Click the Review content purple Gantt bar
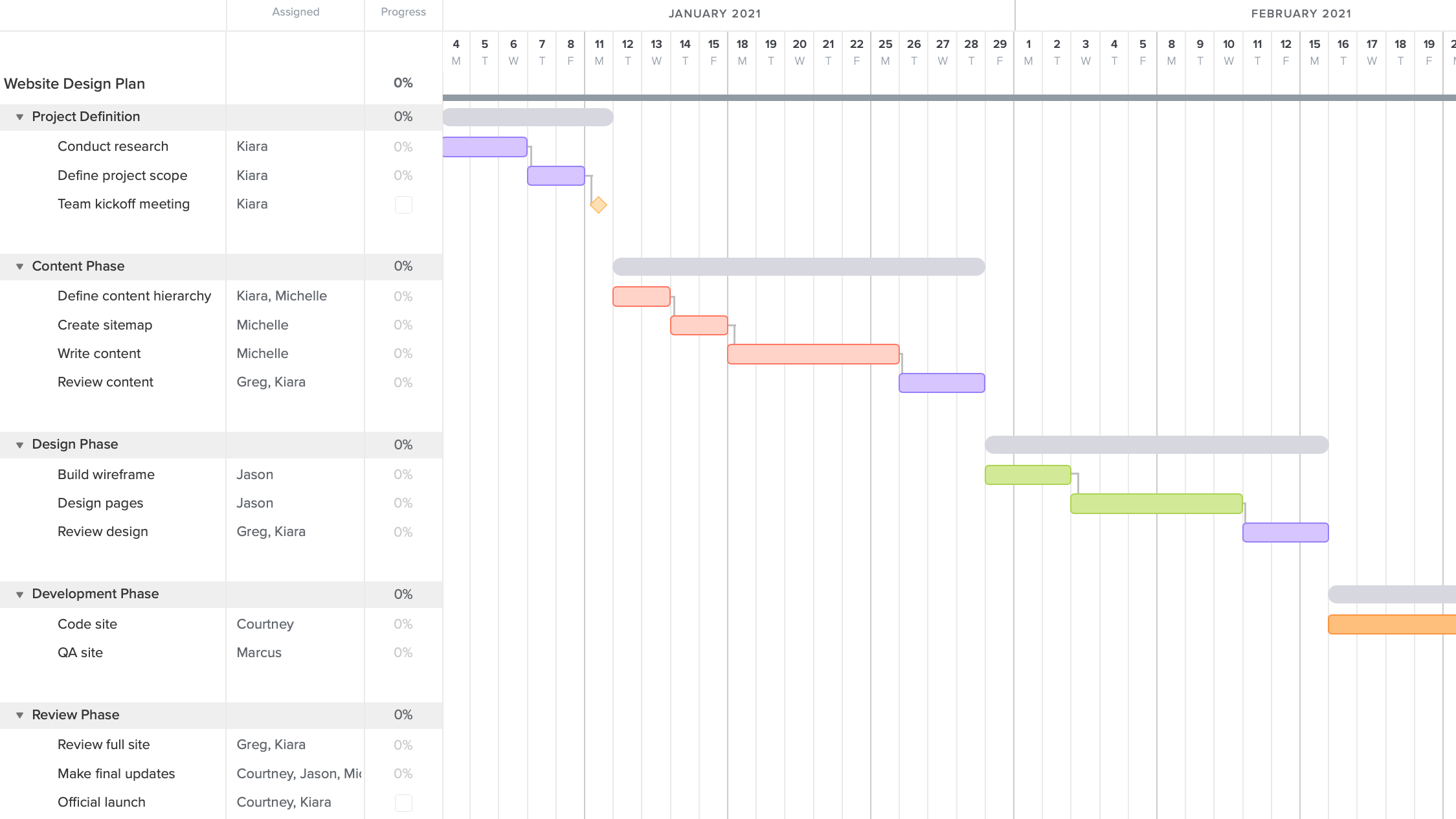This screenshot has width=1456, height=819. (941, 382)
